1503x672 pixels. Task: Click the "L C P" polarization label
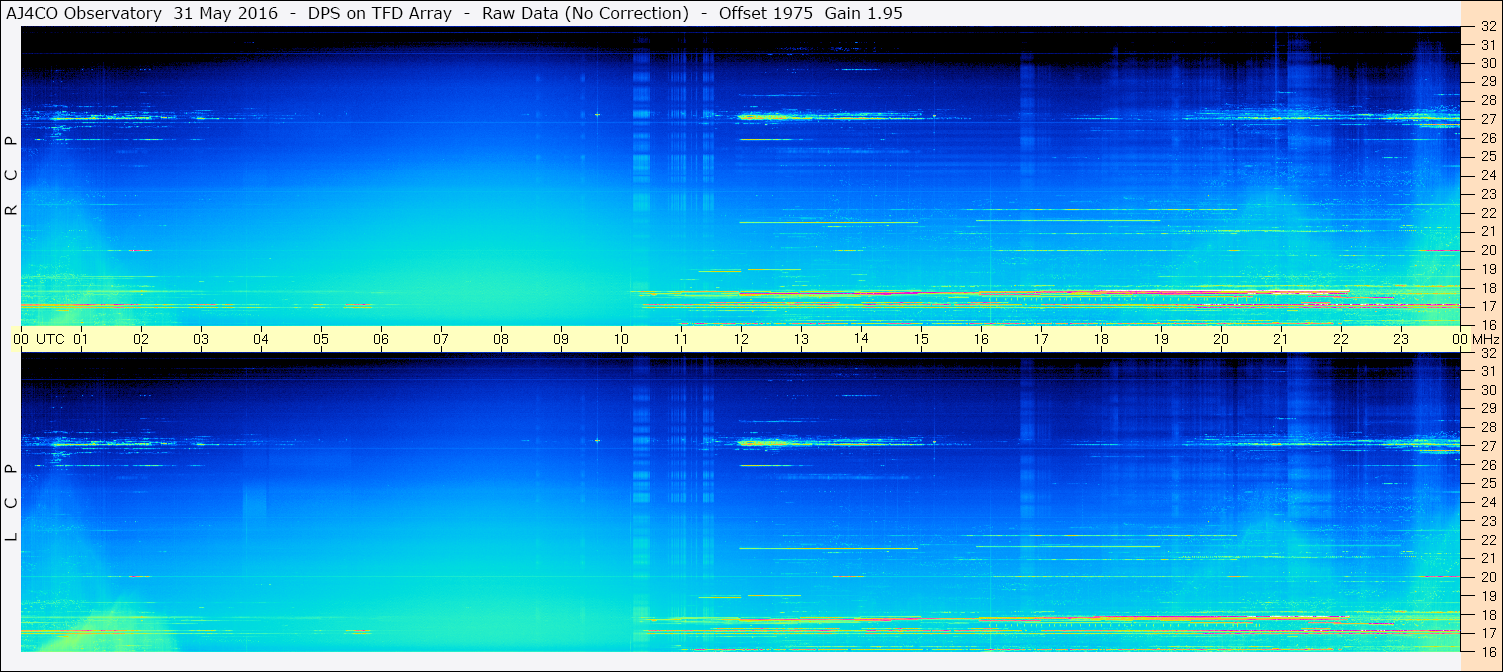coord(12,503)
